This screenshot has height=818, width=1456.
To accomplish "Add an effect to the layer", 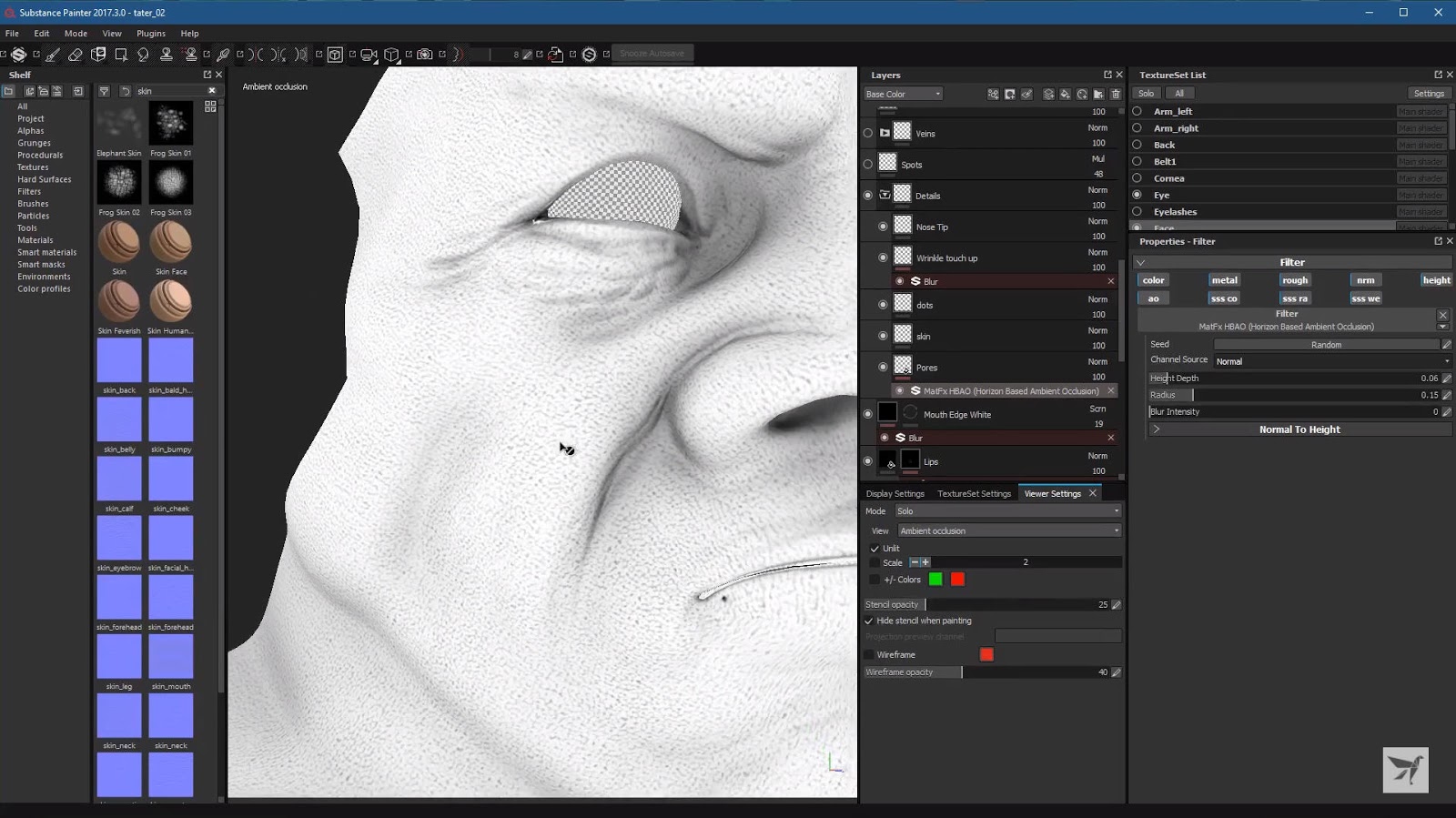I will pos(993,94).
